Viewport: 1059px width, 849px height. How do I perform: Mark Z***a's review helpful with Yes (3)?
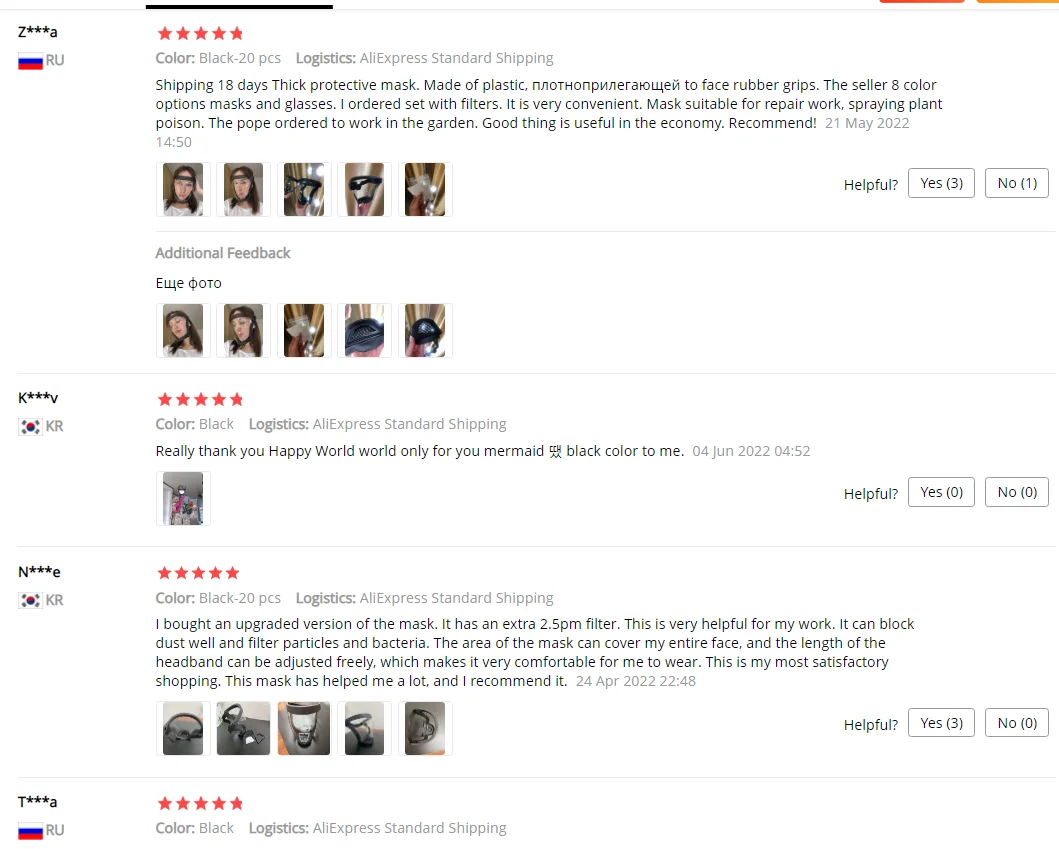coord(941,183)
